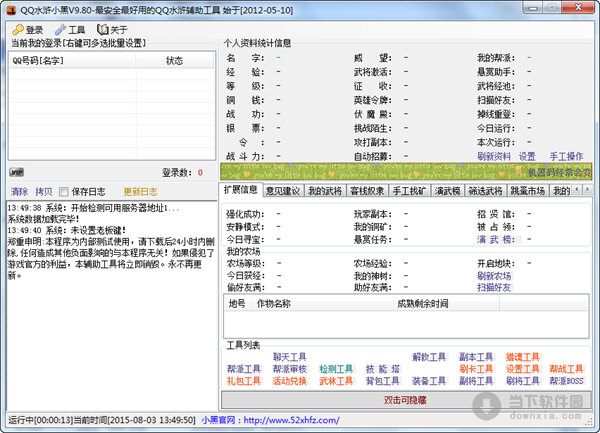
Task: Open the 设置 link under the personal stats
Action: click(x=527, y=156)
